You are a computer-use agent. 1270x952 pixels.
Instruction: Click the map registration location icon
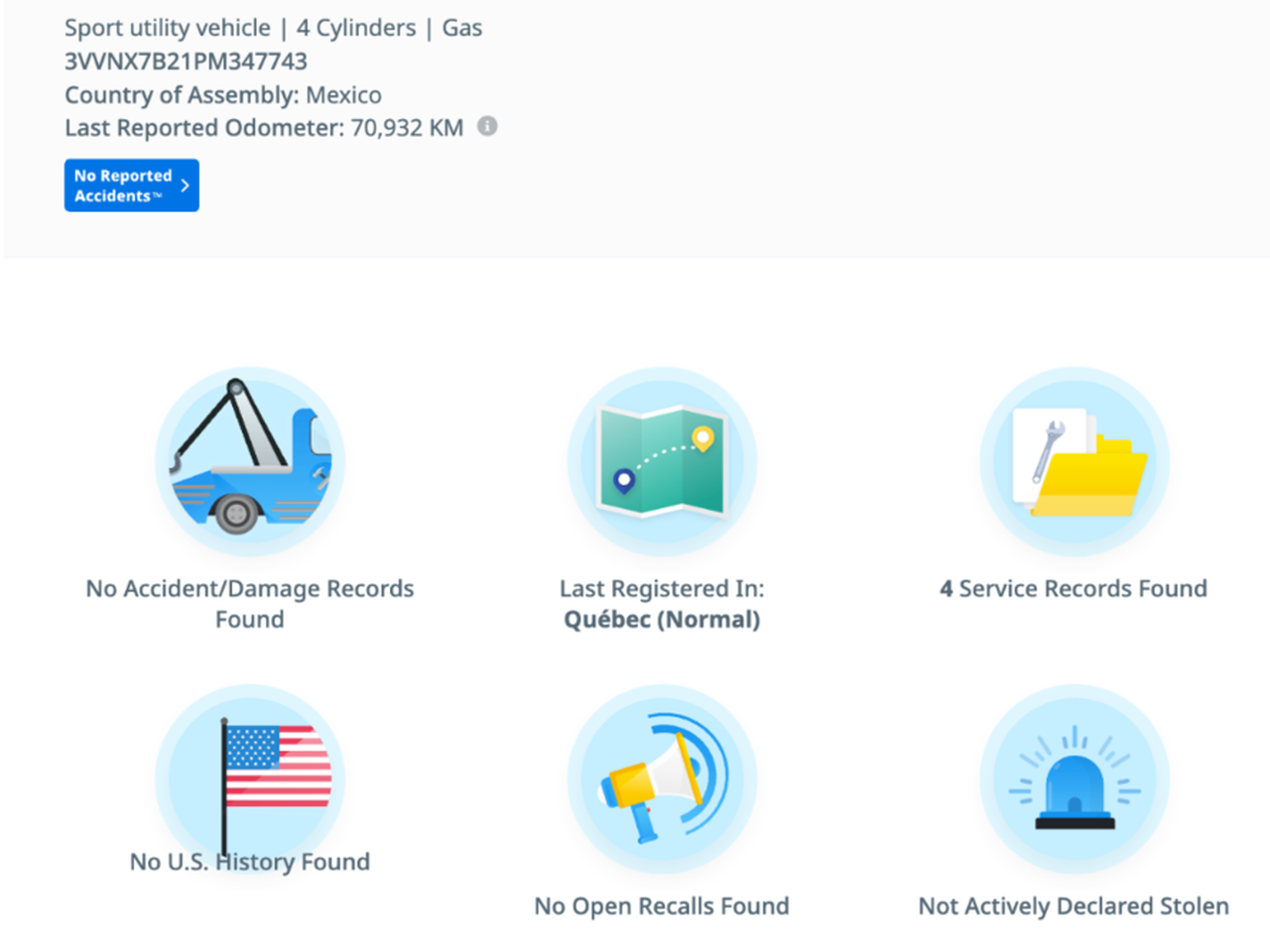tap(662, 462)
